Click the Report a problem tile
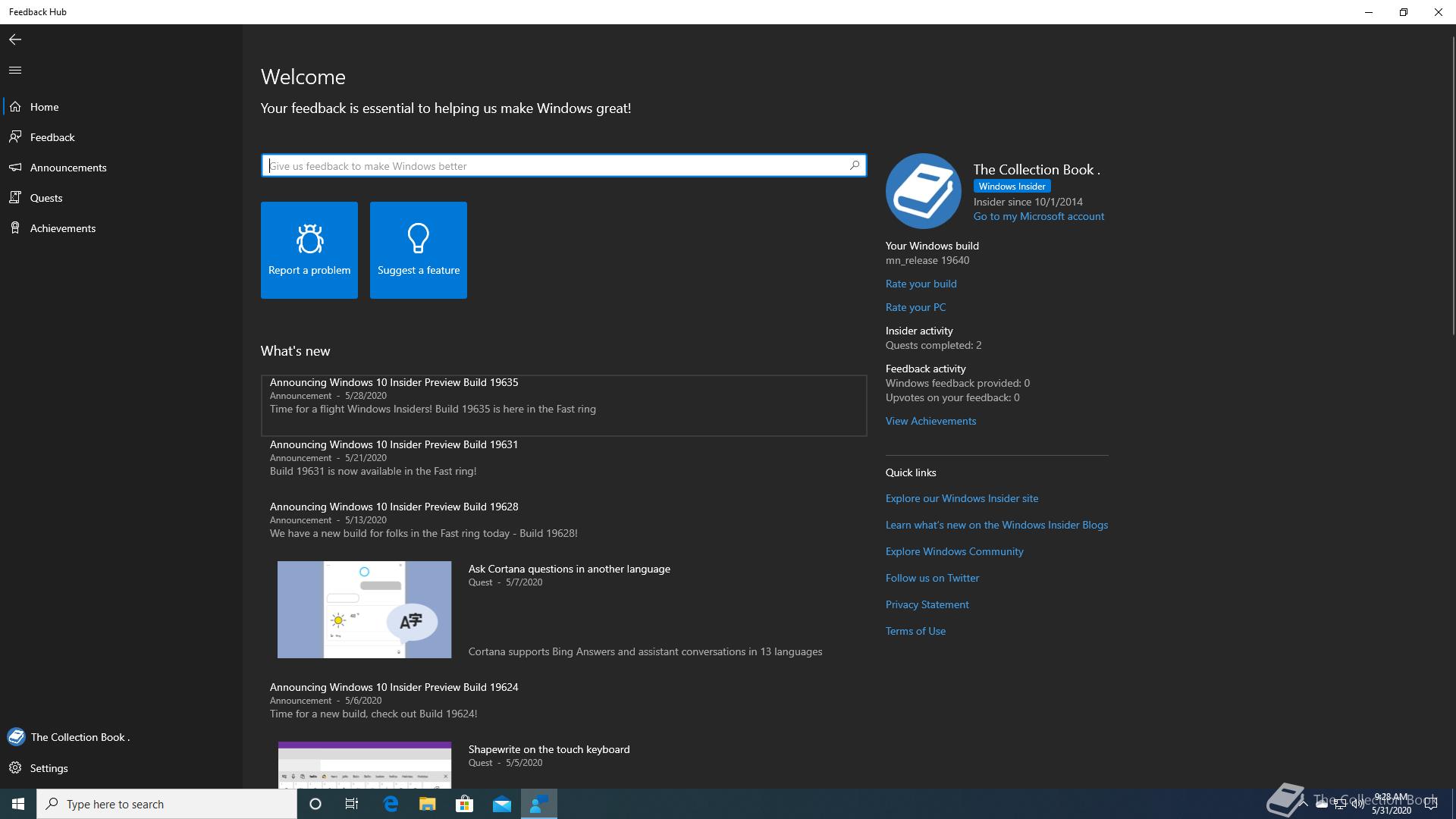 click(309, 250)
